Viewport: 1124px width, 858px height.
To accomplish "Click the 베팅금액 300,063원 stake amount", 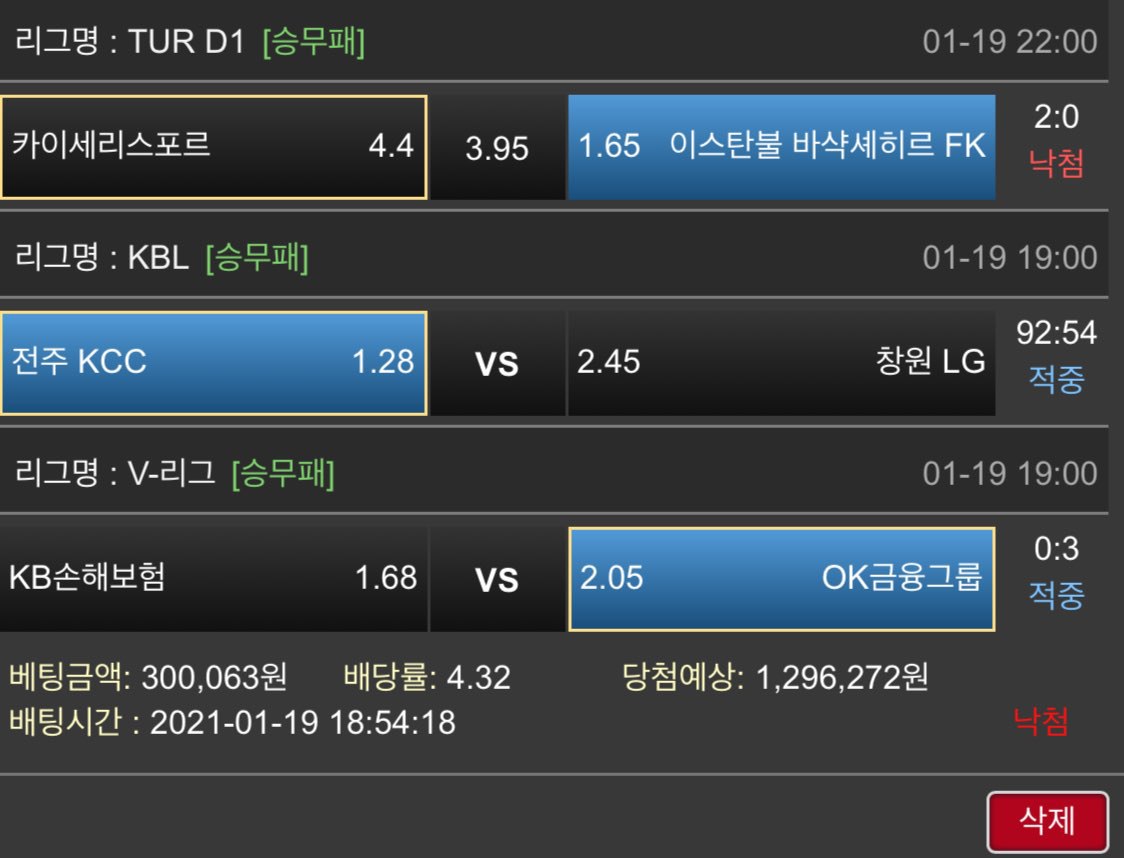I will (x=148, y=678).
